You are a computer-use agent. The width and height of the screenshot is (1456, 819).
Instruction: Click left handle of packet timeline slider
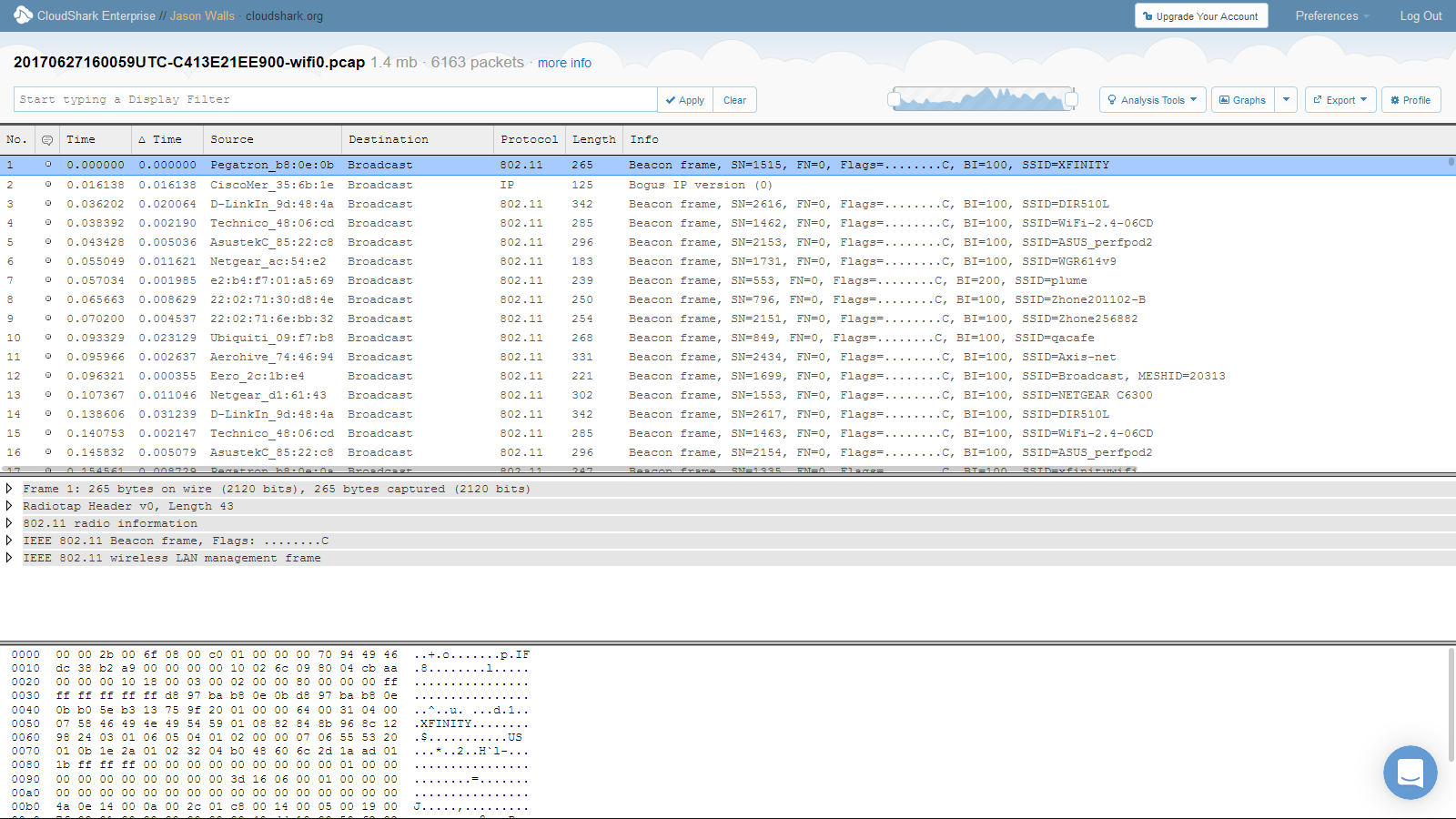pyautogui.click(x=894, y=99)
